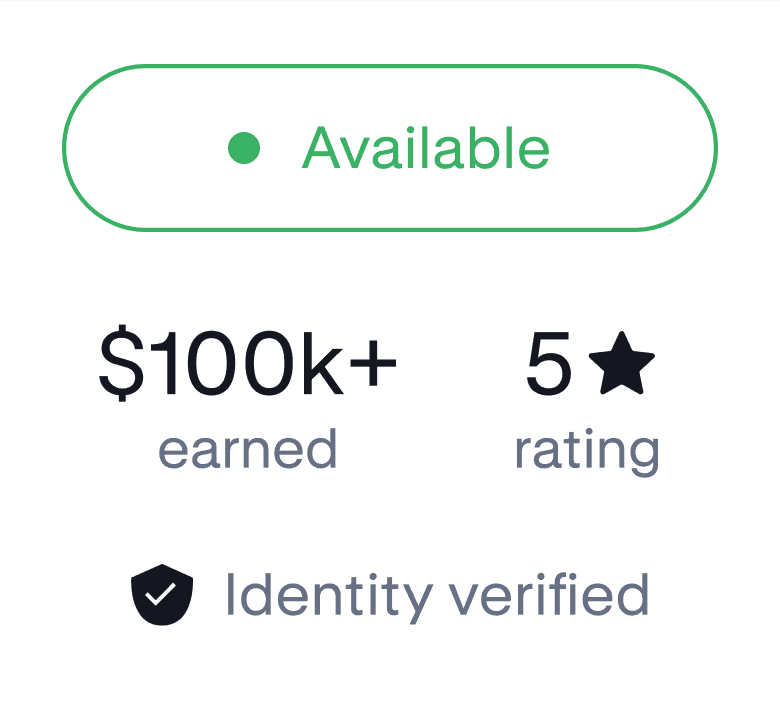
Task: Click the black star rating icon
Action: click(x=621, y=366)
